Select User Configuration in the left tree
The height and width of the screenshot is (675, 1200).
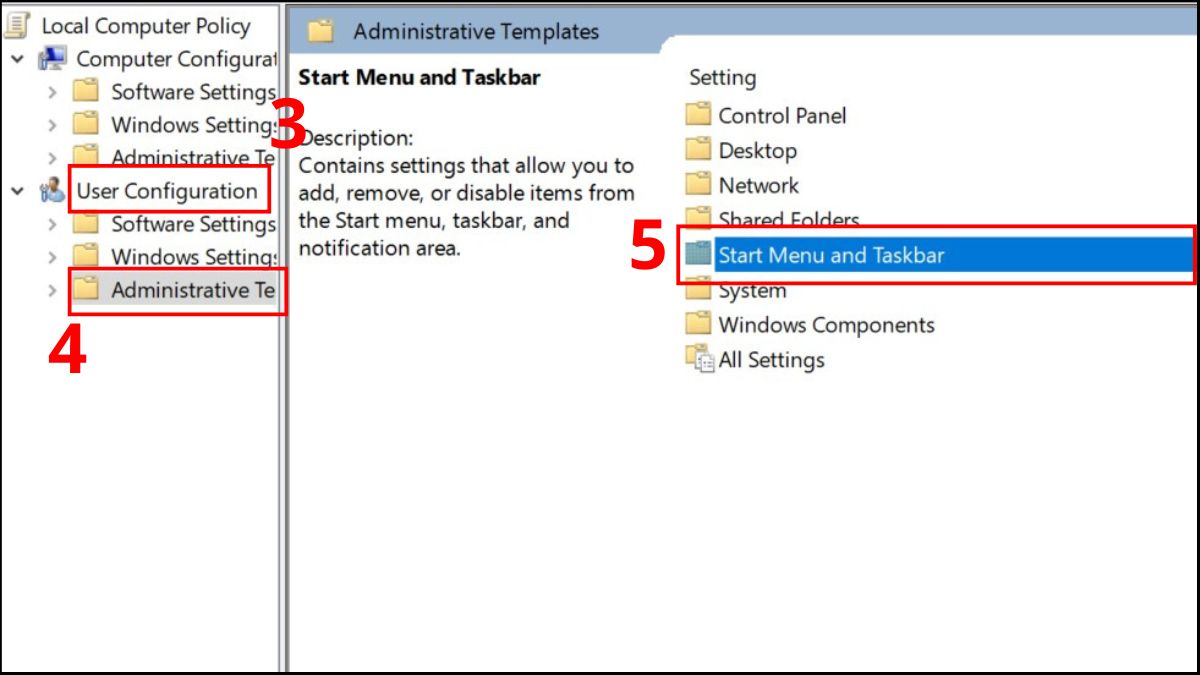pyautogui.click(x=169, y=191)
